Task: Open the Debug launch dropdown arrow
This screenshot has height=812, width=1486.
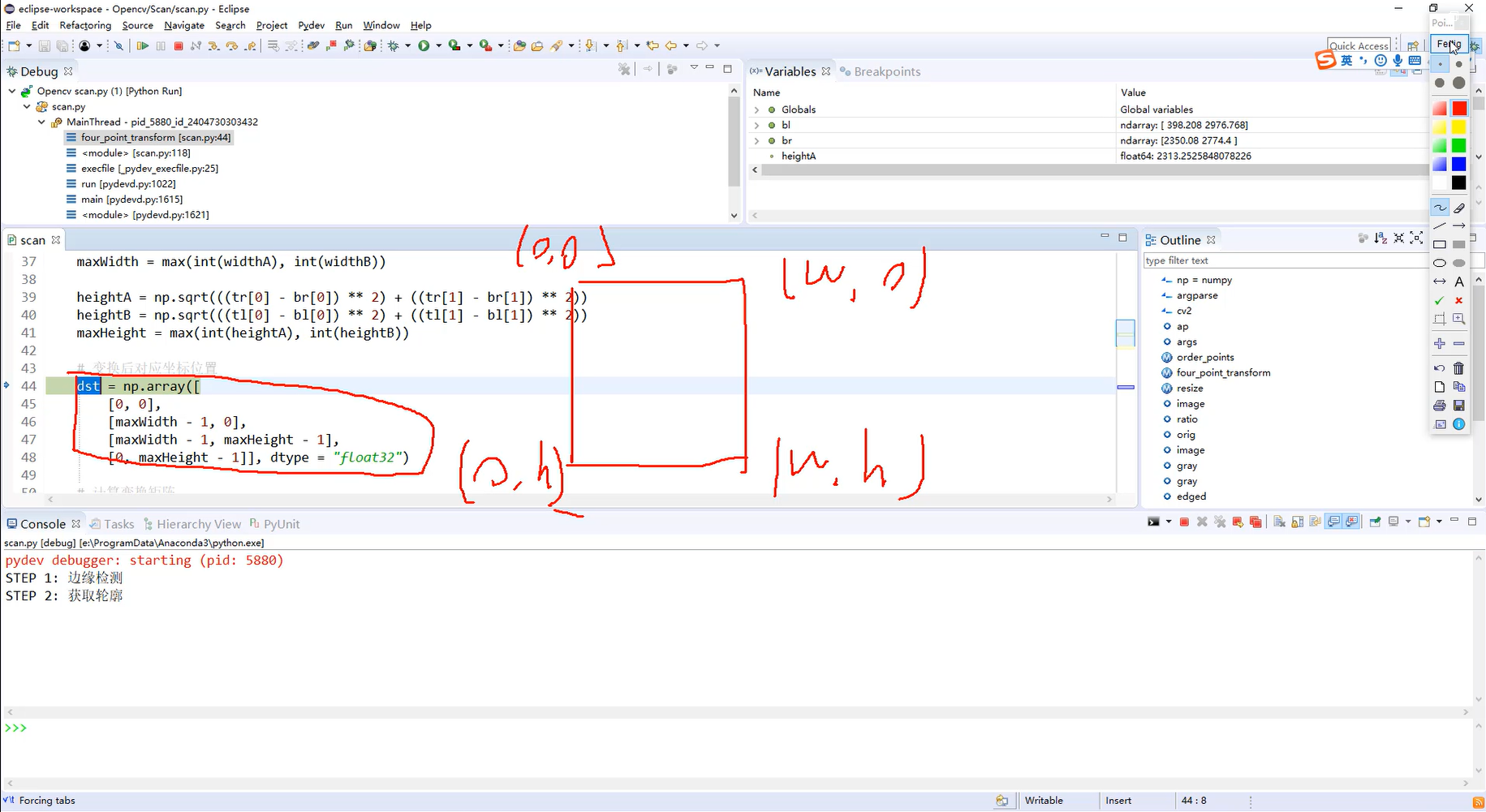Action: pyautogui.click(x=408, y=46)
